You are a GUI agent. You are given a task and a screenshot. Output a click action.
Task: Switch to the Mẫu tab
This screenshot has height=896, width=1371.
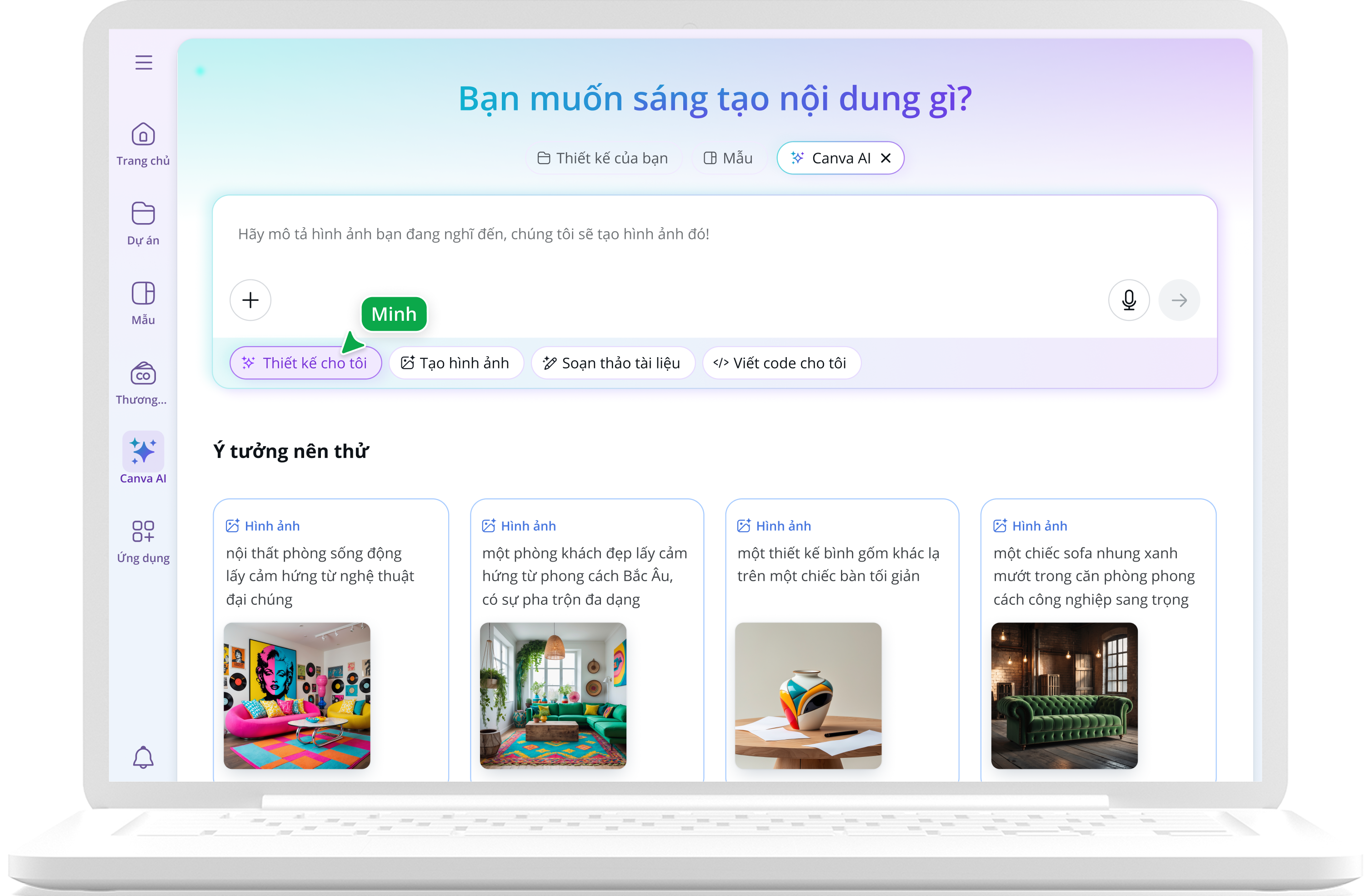tap(729, 158)
